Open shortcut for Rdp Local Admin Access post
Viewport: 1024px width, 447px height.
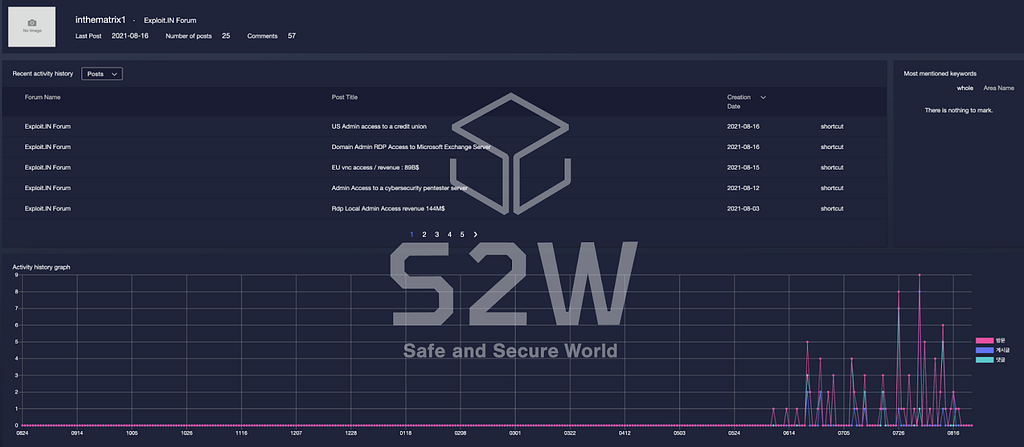(x=832, y=208)
